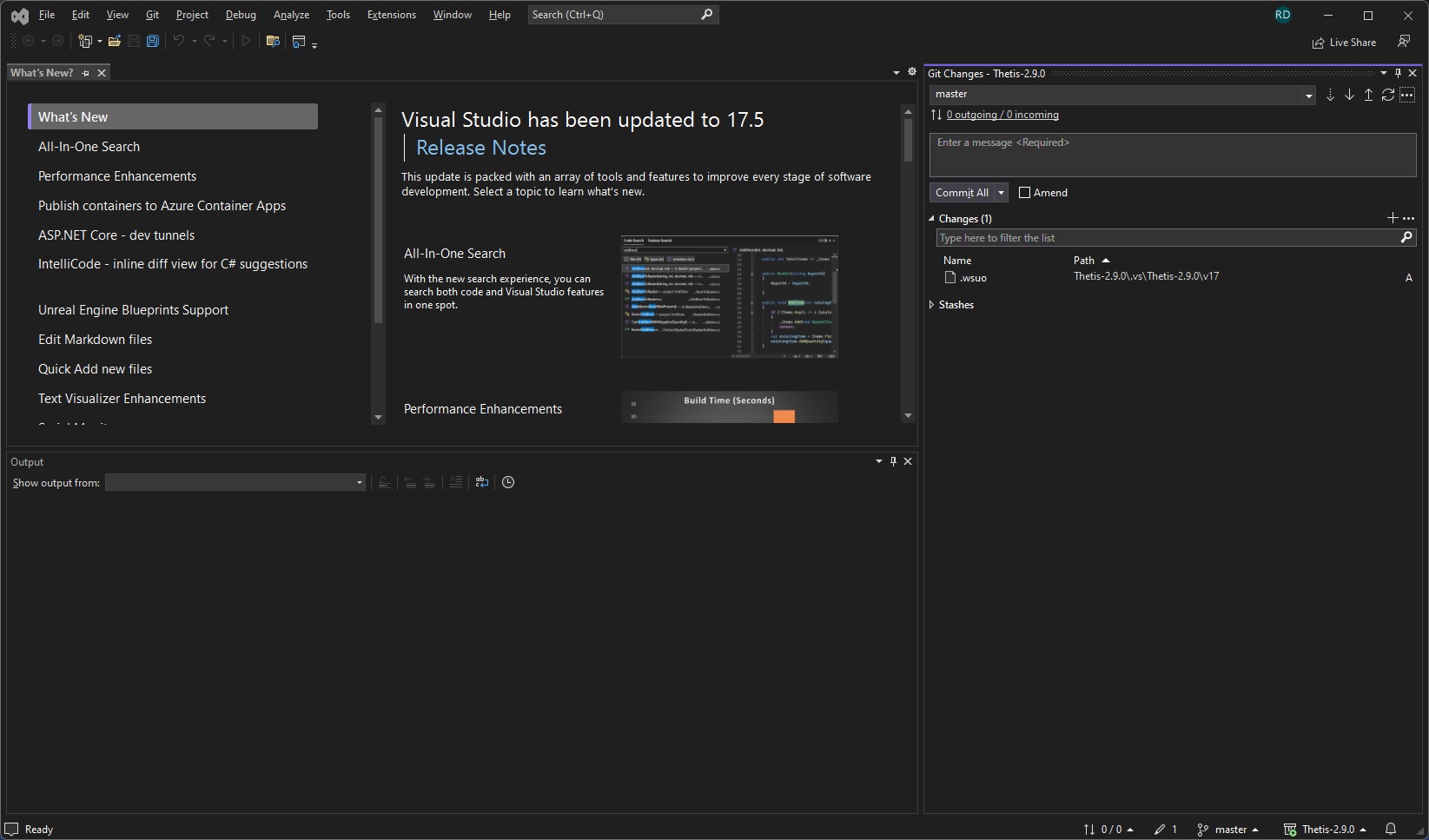Open the Changes section ellipsis menu
Screen dimensions: 1429x840
[x=1409, y=218]
